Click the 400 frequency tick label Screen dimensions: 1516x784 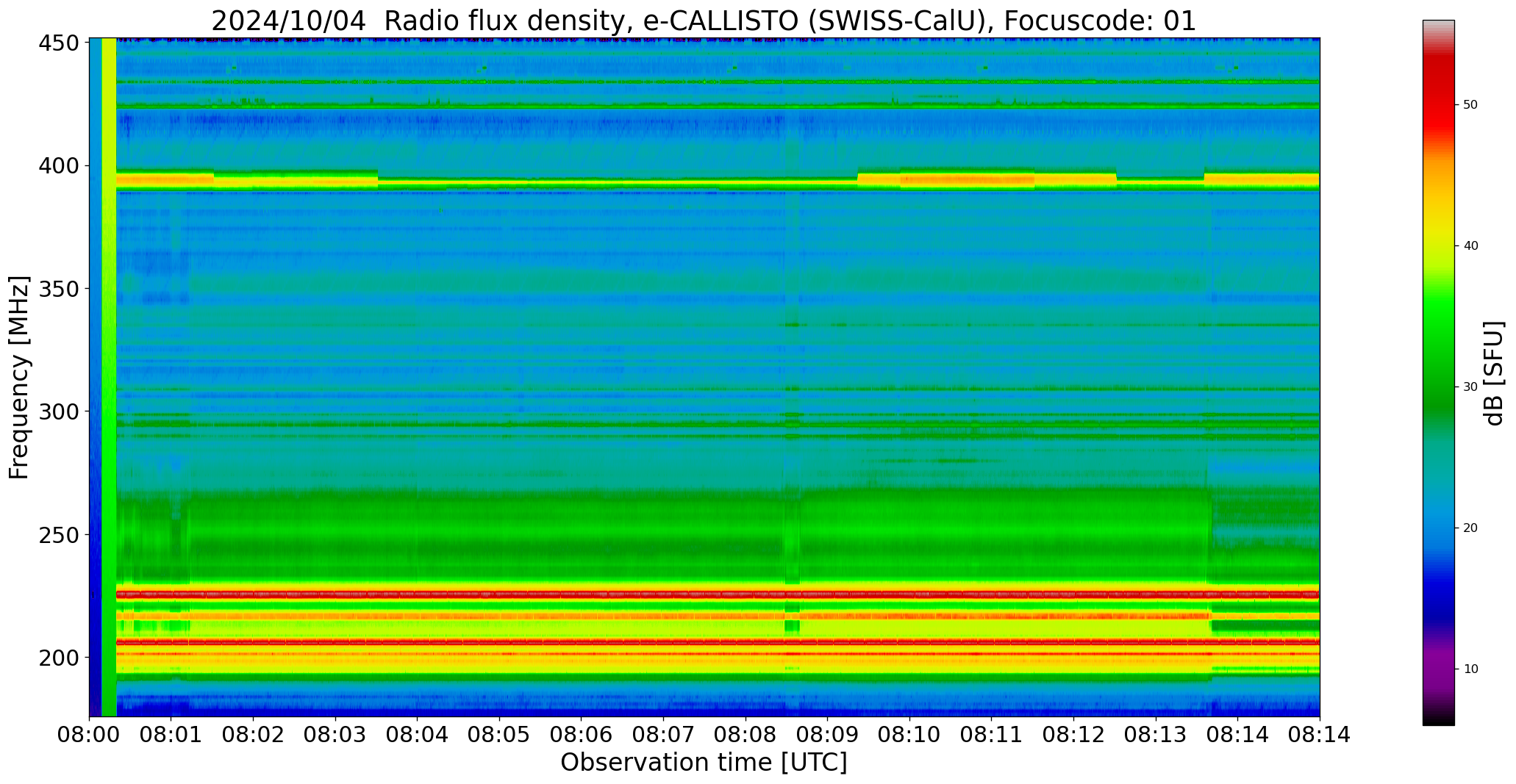(x=59, y=166)
